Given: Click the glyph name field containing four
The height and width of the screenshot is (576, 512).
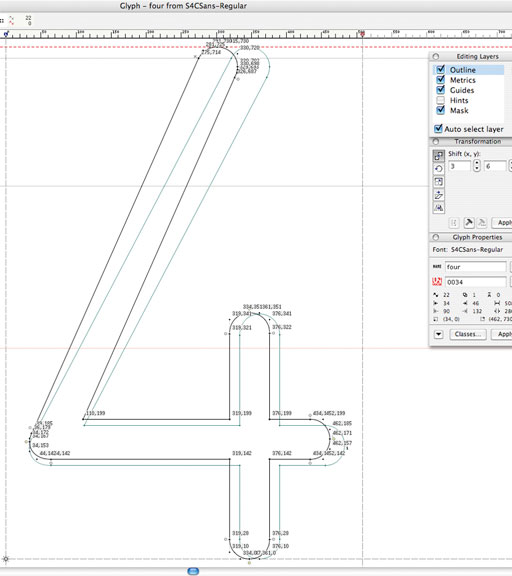Looking at the screenshot, I should [476, 267].
